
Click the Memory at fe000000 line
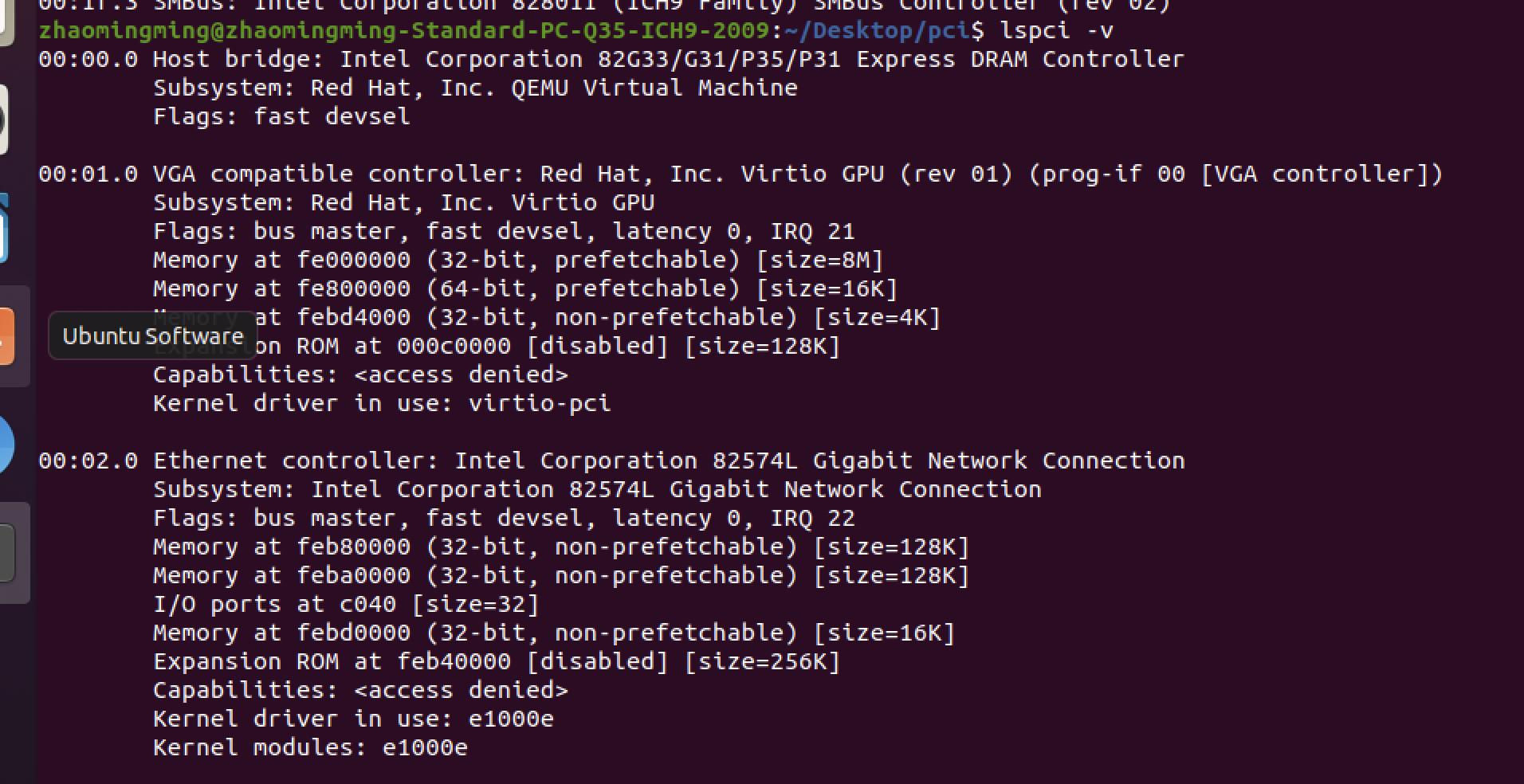[x=518, y=260]
